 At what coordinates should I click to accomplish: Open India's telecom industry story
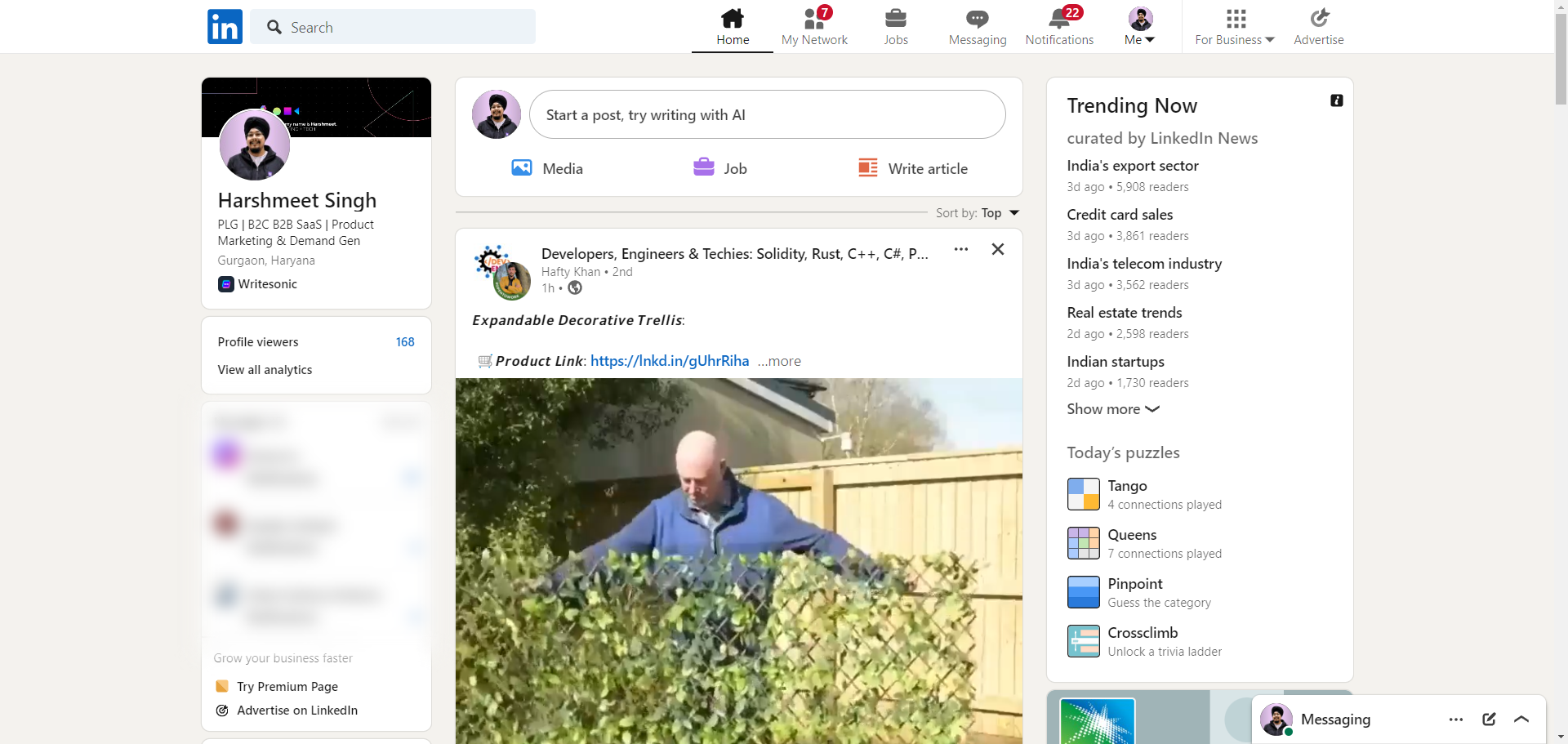[x=1144, y=264]
